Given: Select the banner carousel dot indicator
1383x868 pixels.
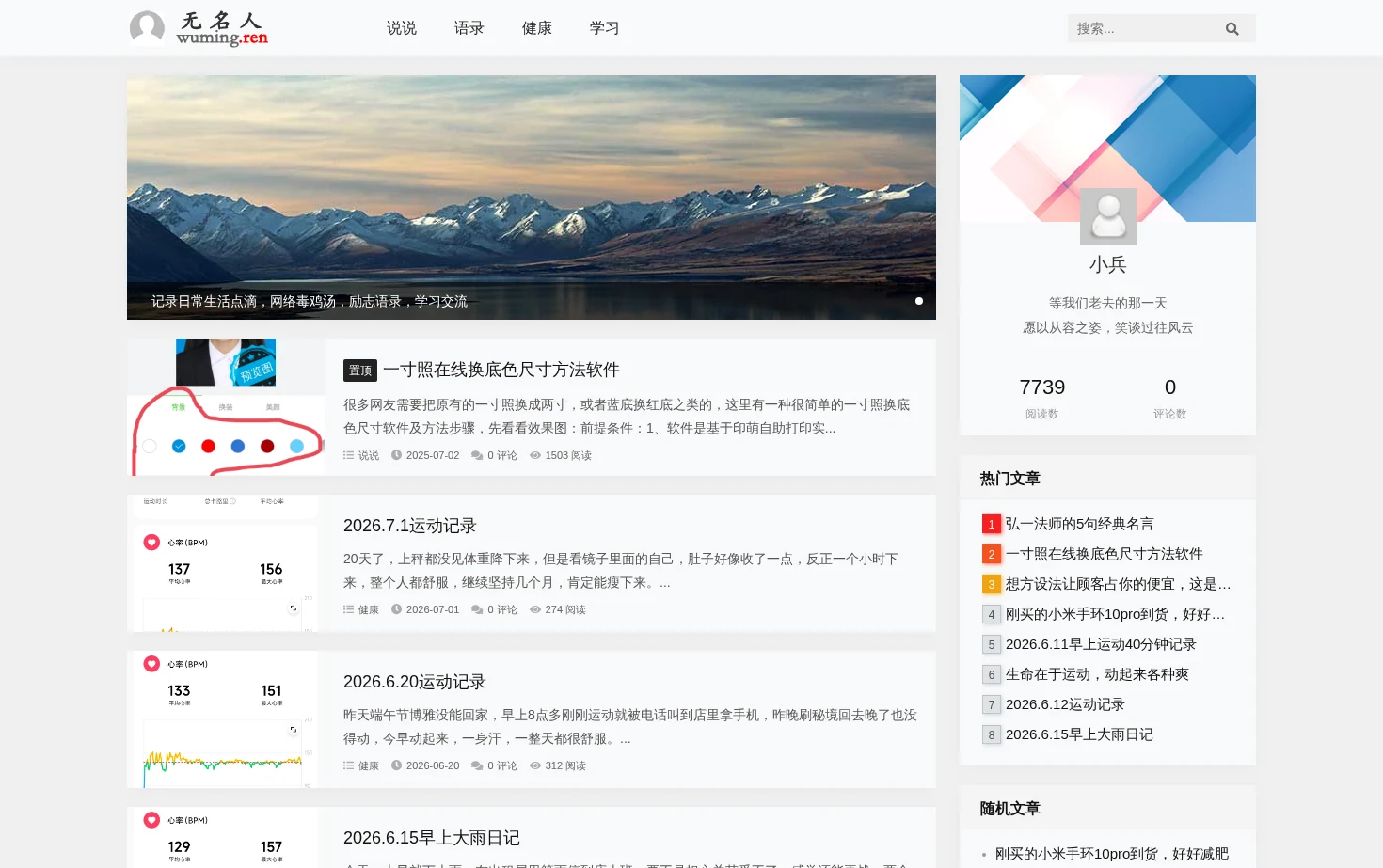Looking at the screenshot, I should (x=919, y=301).
